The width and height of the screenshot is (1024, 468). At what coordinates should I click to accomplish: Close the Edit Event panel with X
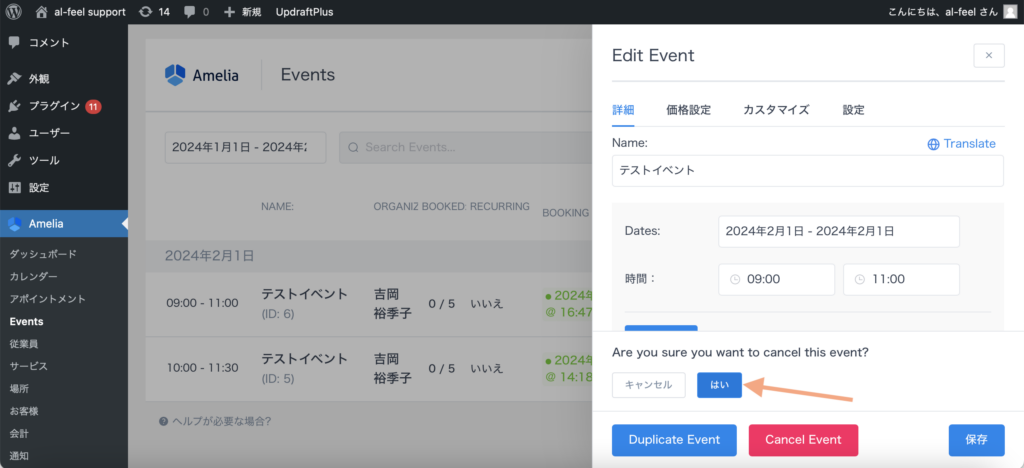tap(988, 56)
